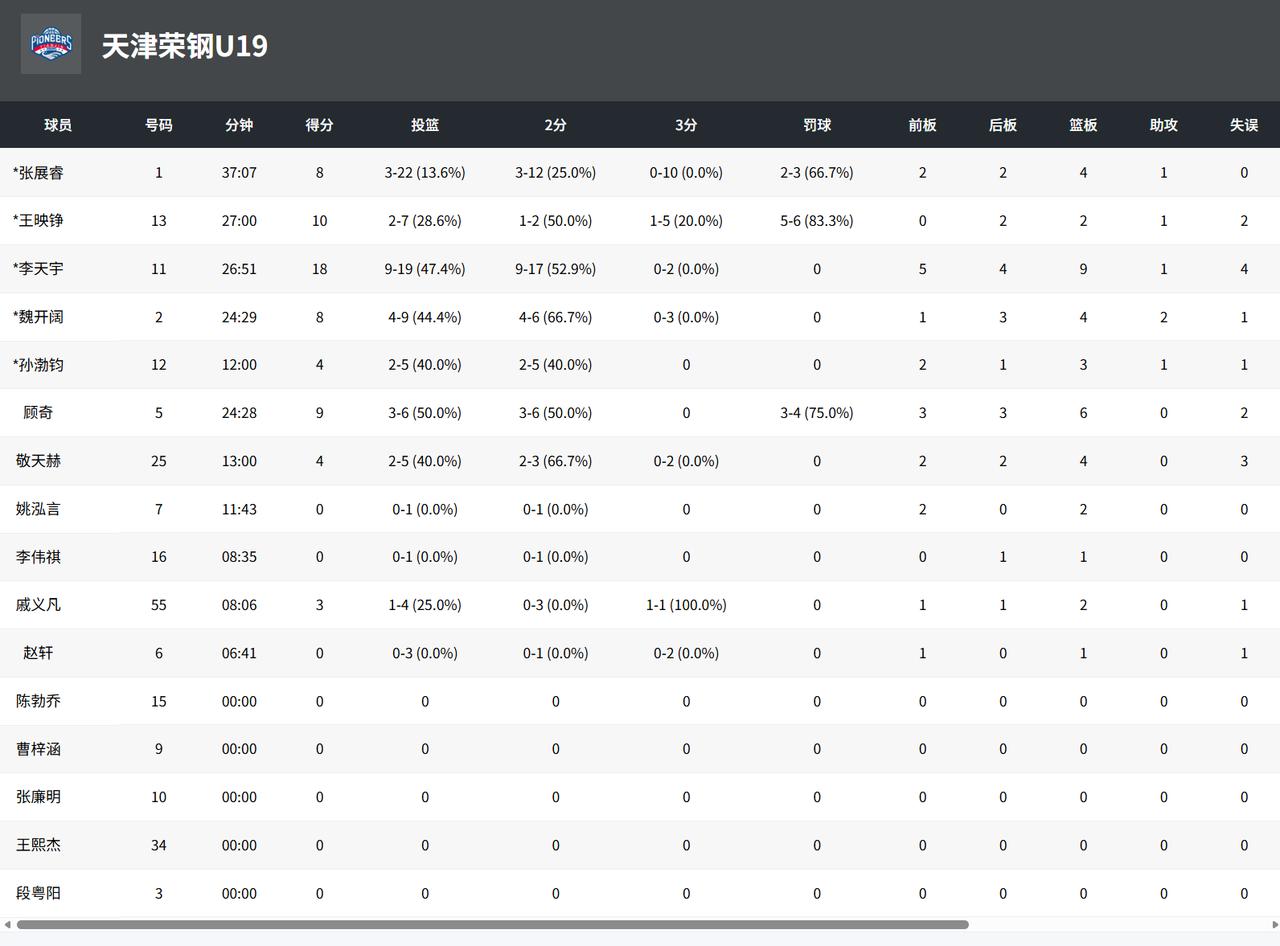Select player 顾奇 in the table
Screen dimensions: 1280x946
[x=38, y=413]
